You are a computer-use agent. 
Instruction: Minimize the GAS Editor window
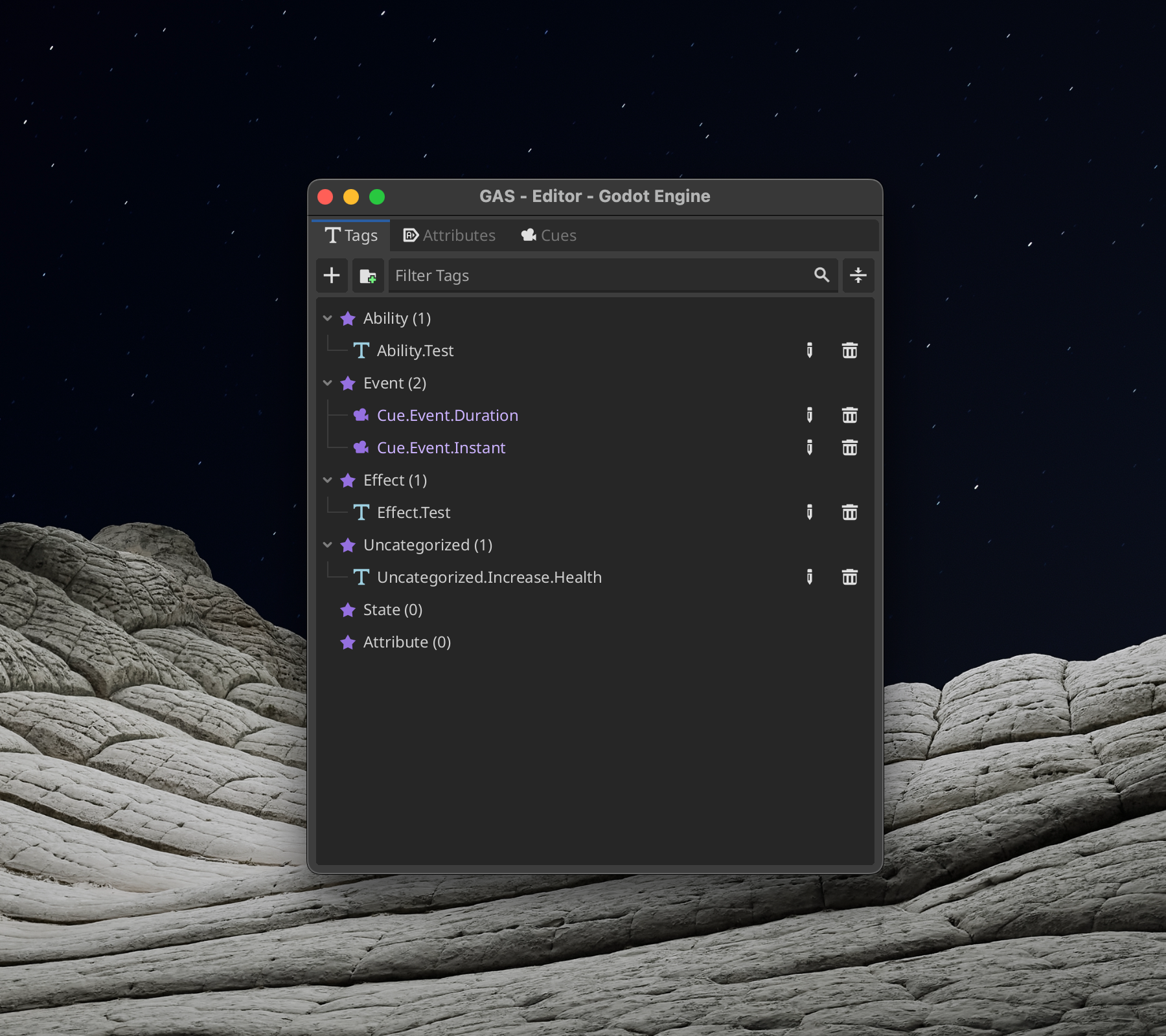pos(351,196)
